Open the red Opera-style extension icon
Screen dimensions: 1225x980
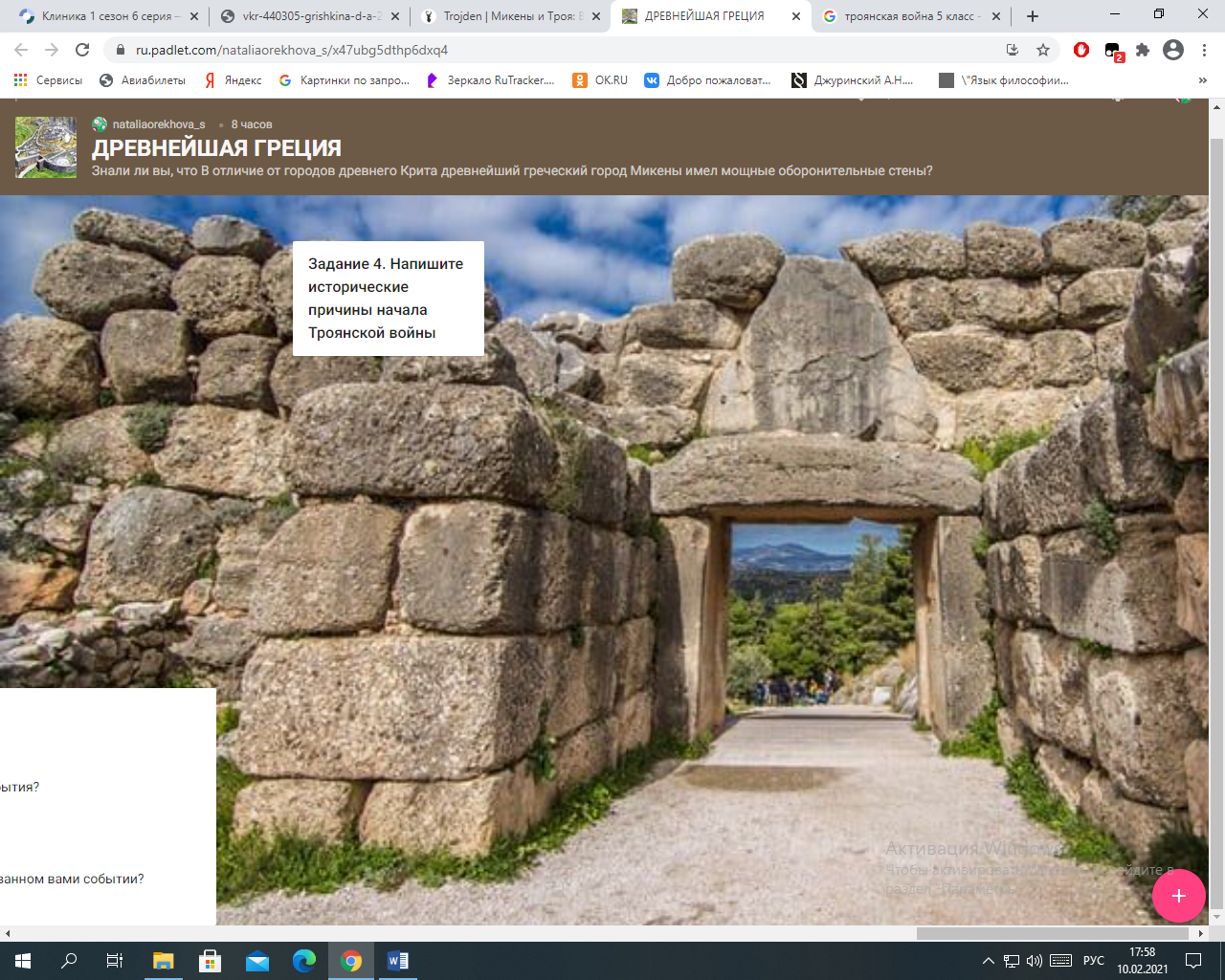pos(1081,50)
